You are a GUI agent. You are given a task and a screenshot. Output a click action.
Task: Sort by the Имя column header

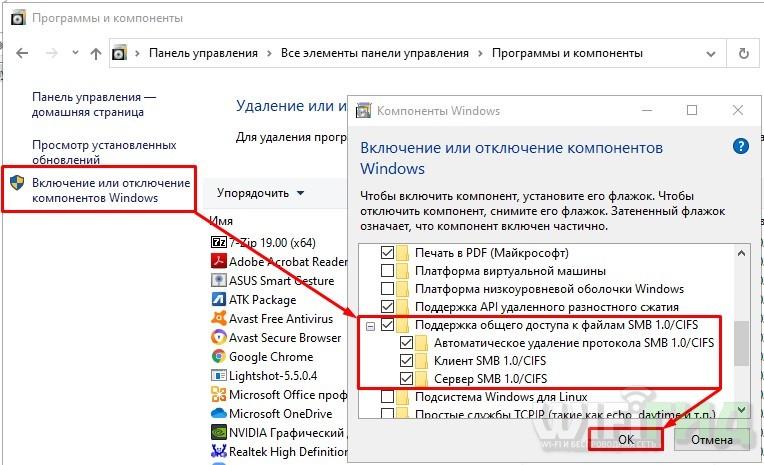click(221, 221)
